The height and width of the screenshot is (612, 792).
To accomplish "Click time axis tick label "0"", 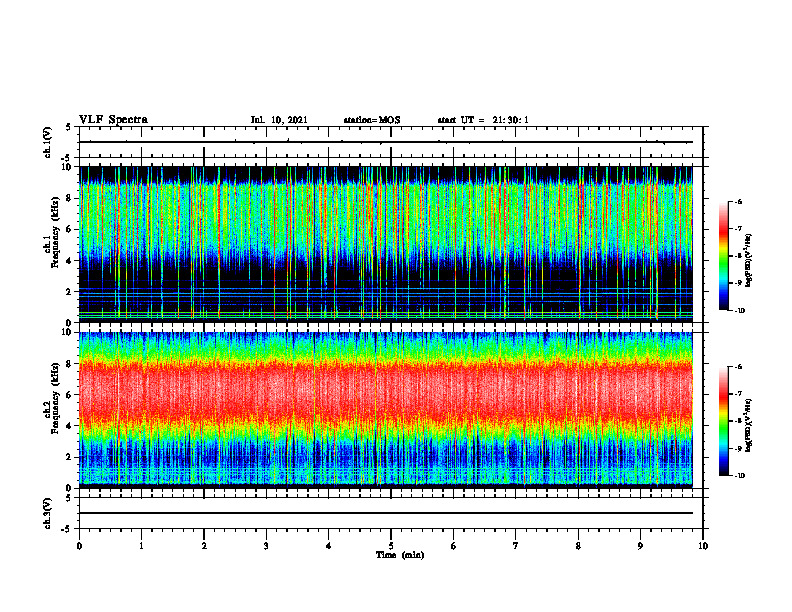I will [79, 546].
